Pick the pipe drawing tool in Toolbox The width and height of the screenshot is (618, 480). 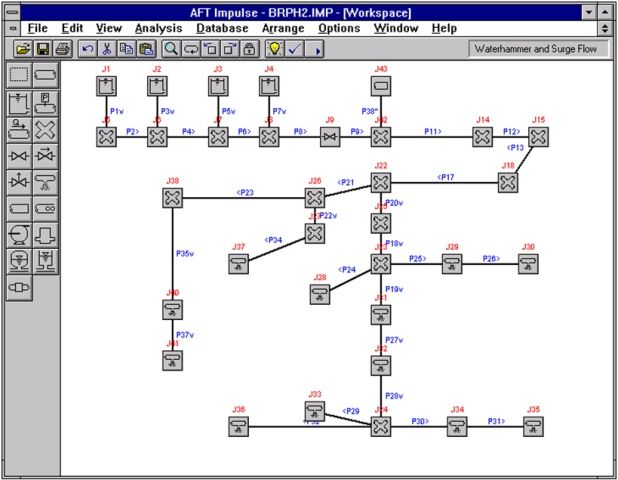(x=45, y=74)
